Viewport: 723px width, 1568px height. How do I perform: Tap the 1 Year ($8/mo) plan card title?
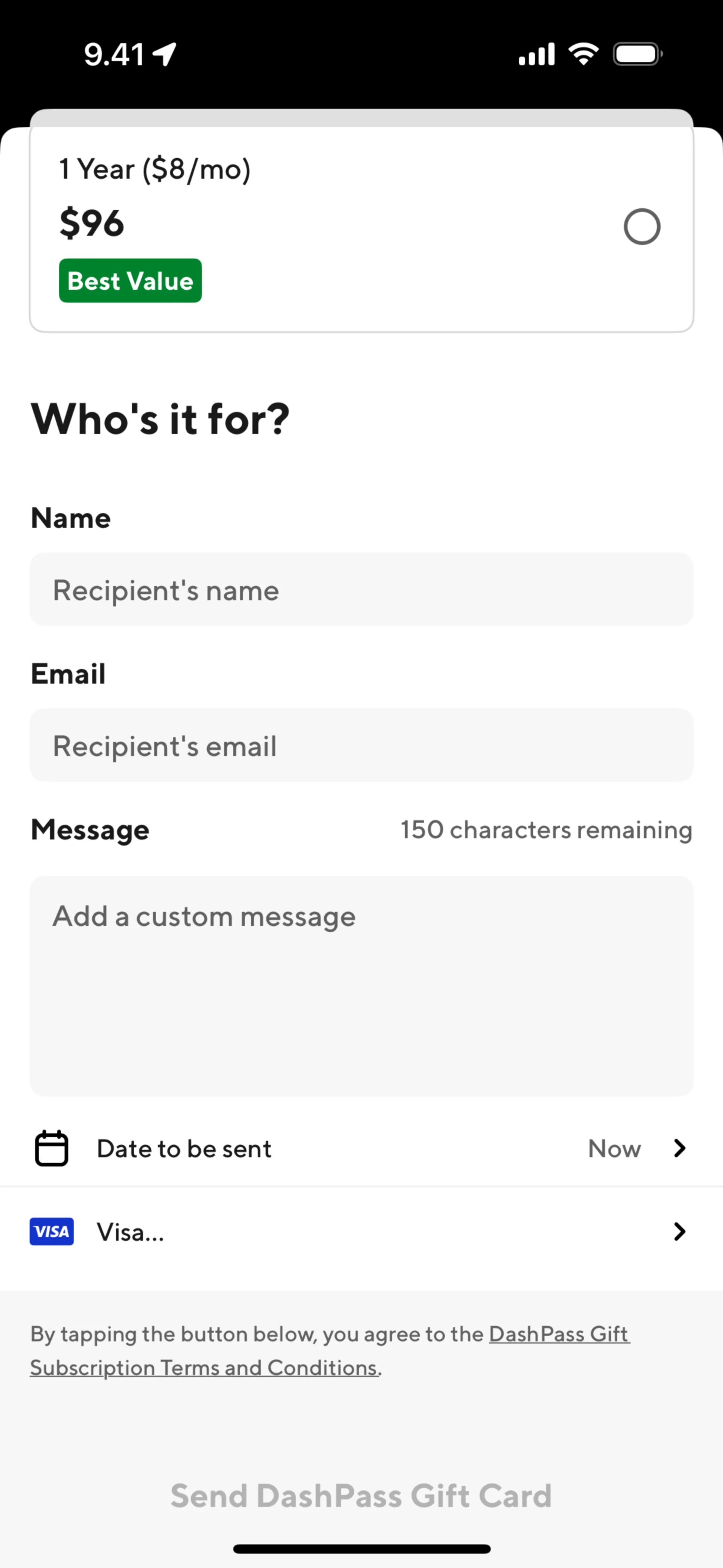(155, 169)
